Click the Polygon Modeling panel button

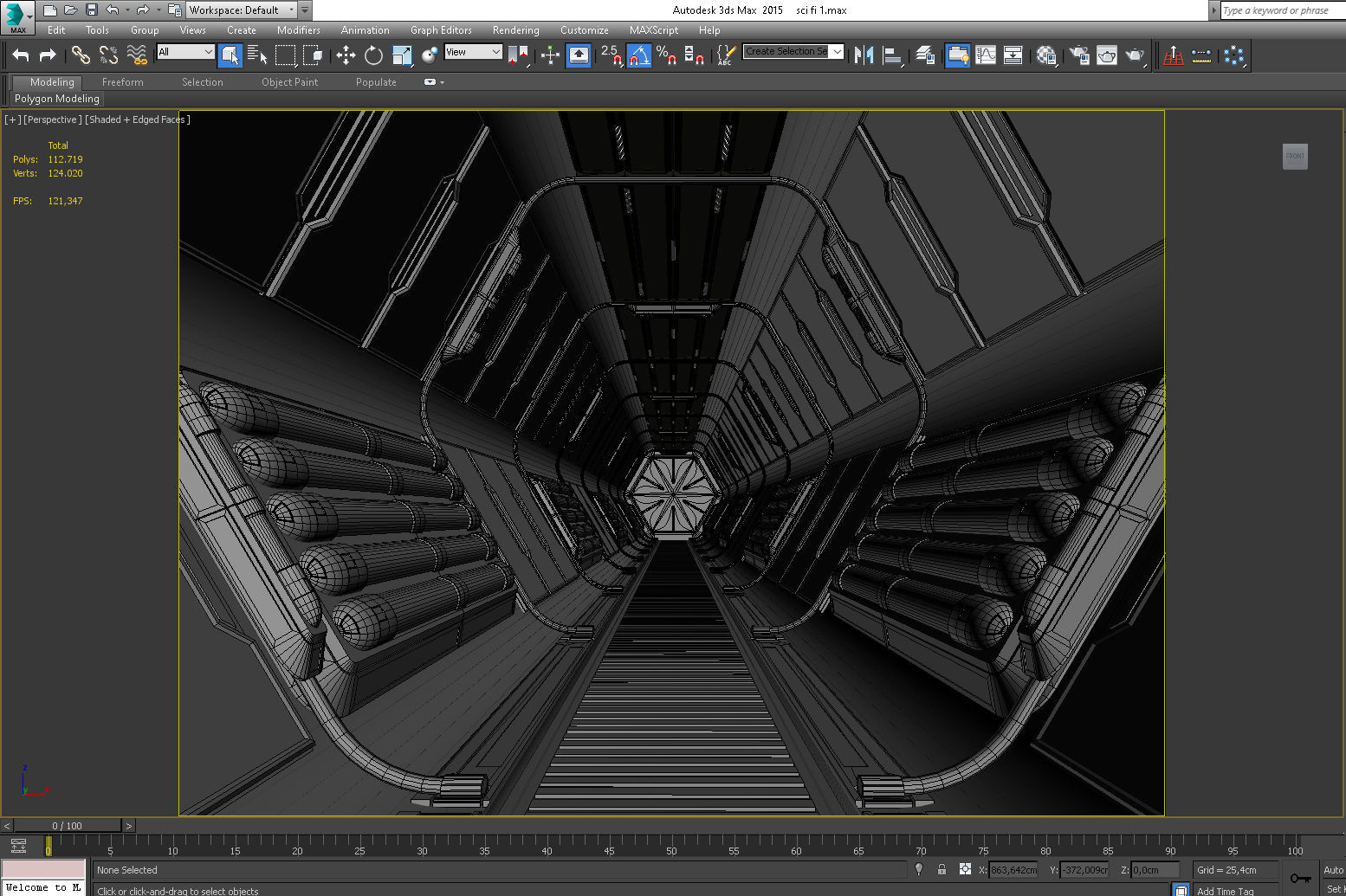point(57,99)
